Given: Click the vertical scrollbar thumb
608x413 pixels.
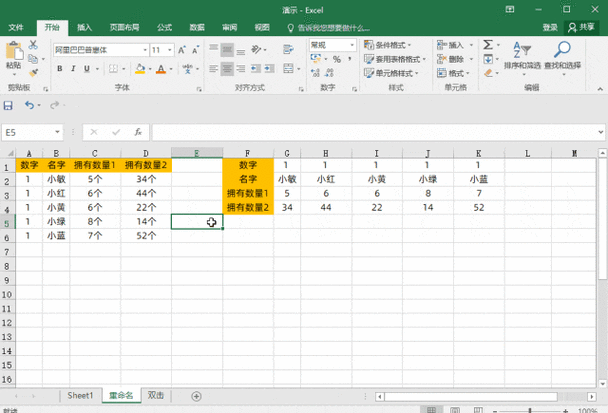Looking at the screenshot, I should [602, 218].
